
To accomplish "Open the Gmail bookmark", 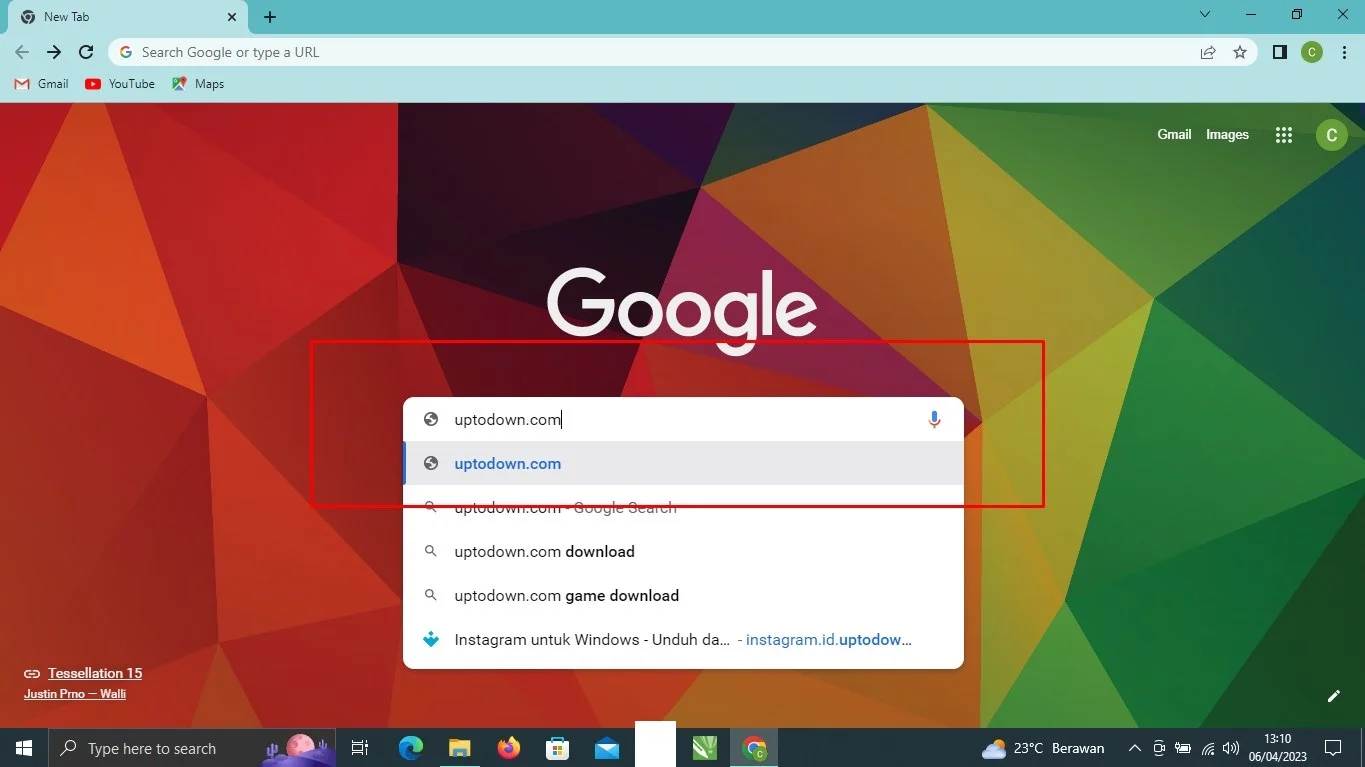I will click(42, 84).
